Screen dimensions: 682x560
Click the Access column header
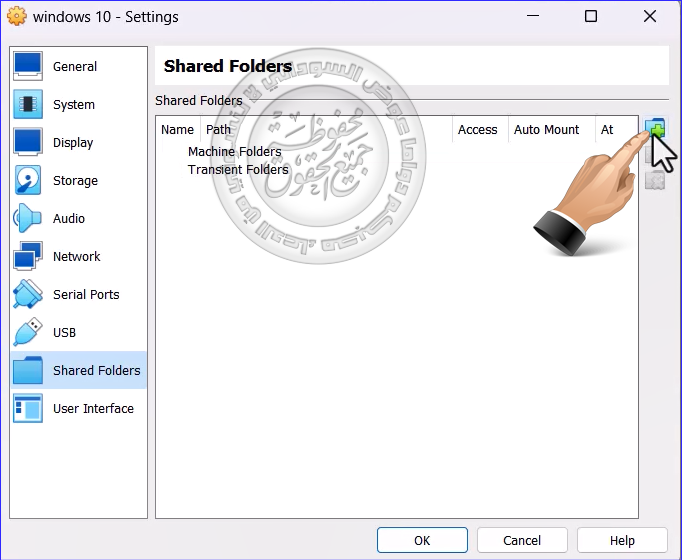click(x=477, y=130)
